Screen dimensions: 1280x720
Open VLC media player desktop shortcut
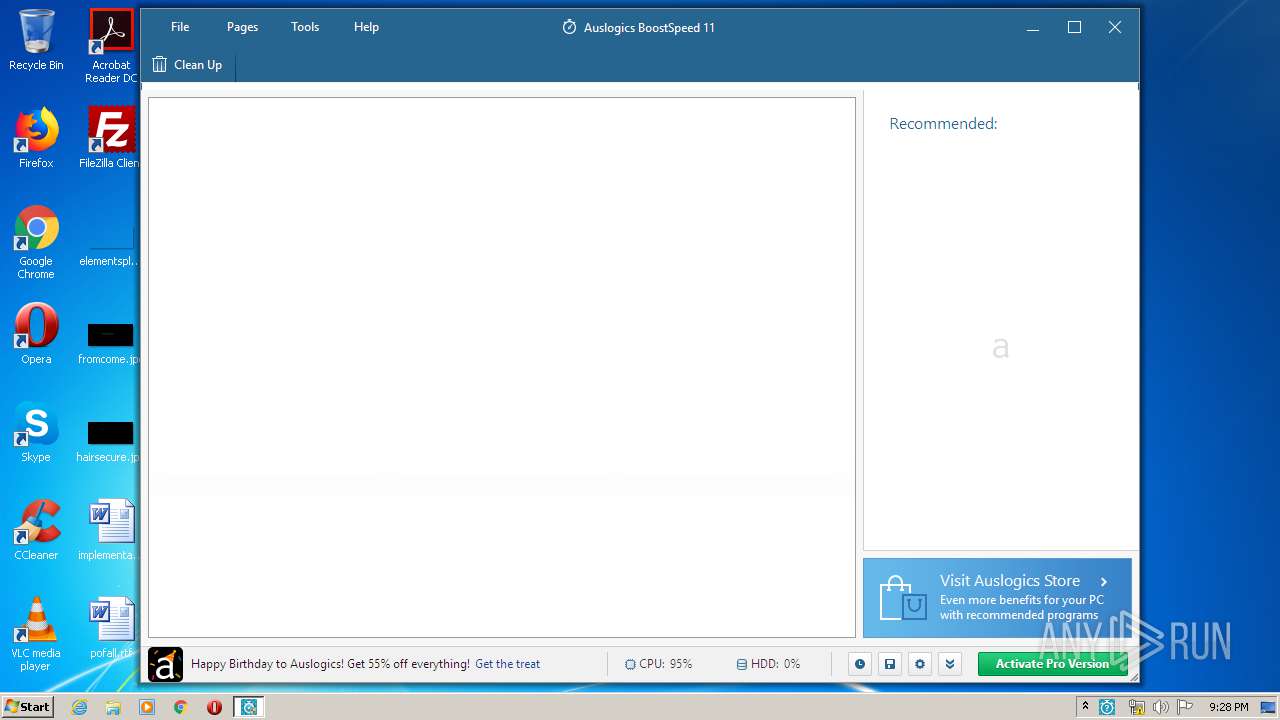[36, 634]
